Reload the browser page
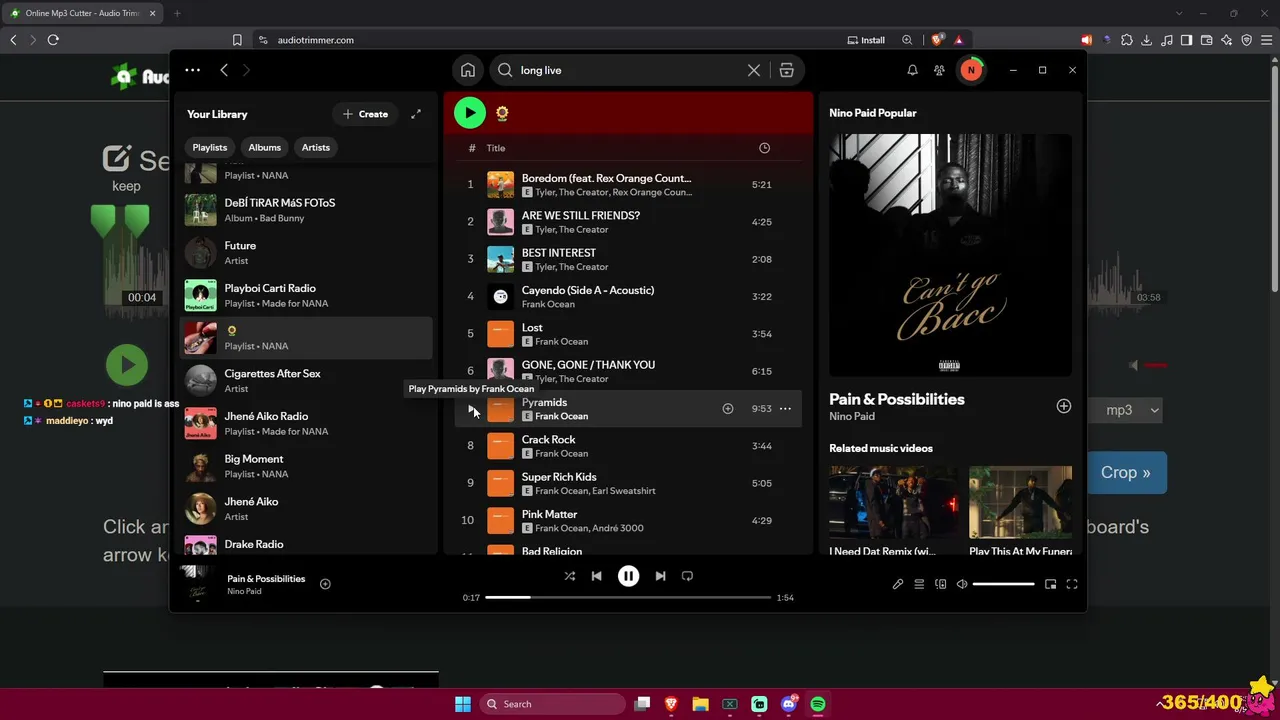Screen dimensions: 1280x720 click(53, 40)
